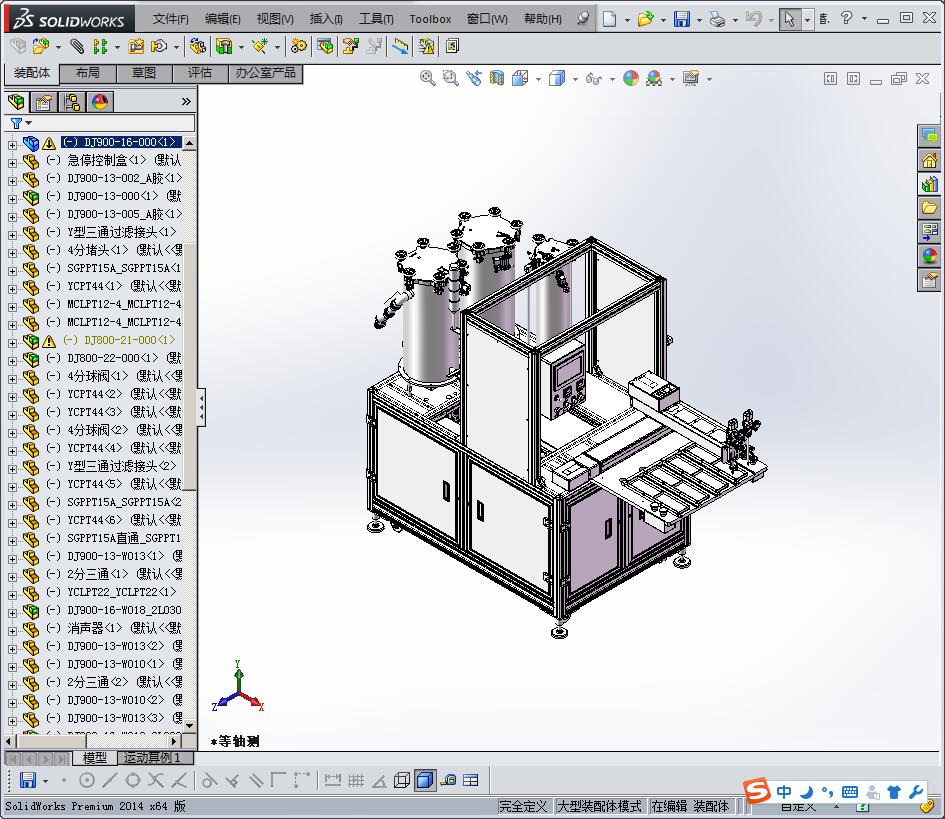Image resolution: width=945 pixels, height=819 pixels.
Task: Switch to PropertyManager tab icon
Action: pyautogui.click(x=44, y=102)
